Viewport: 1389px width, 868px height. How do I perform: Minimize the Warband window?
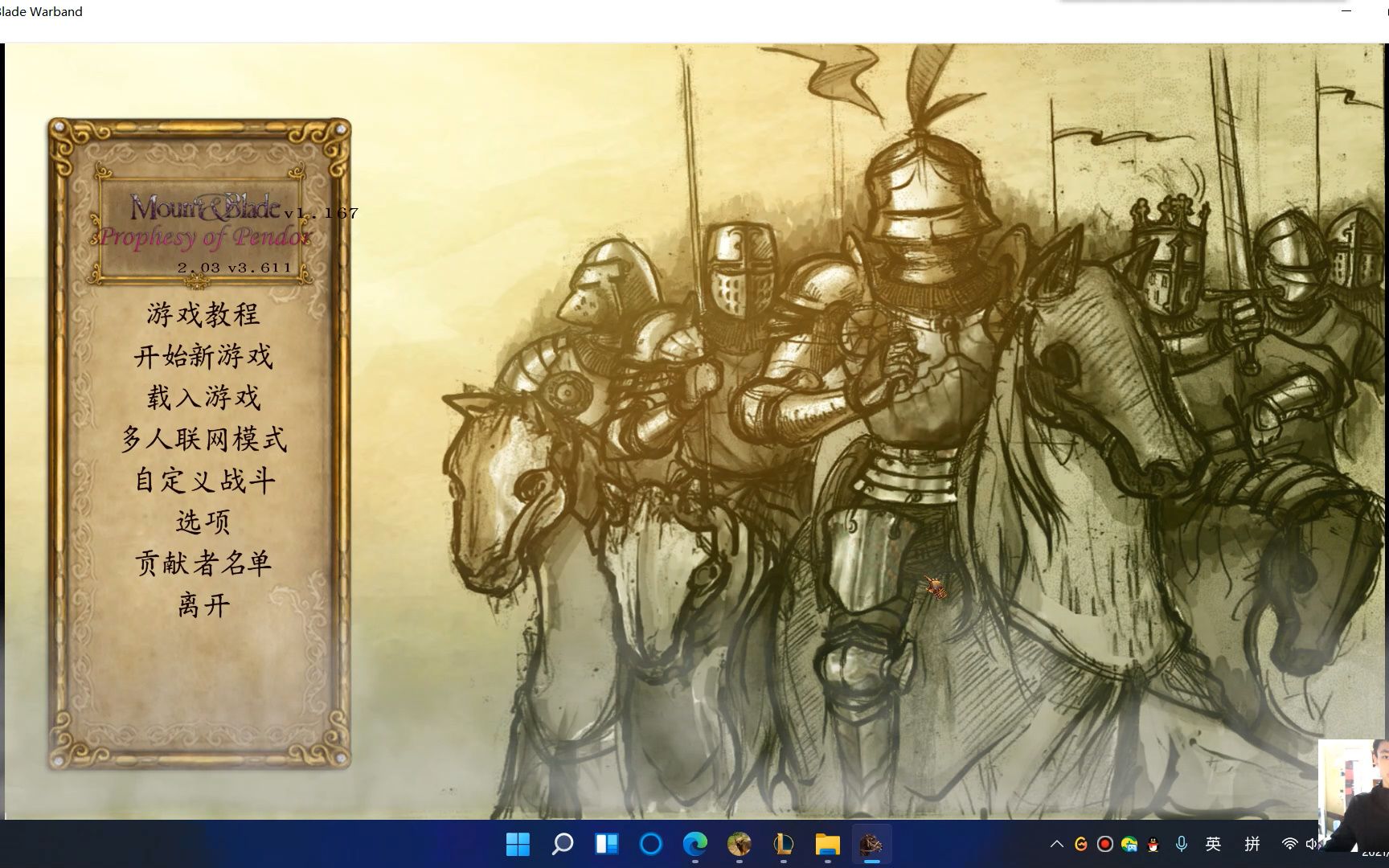(1346, 11)
